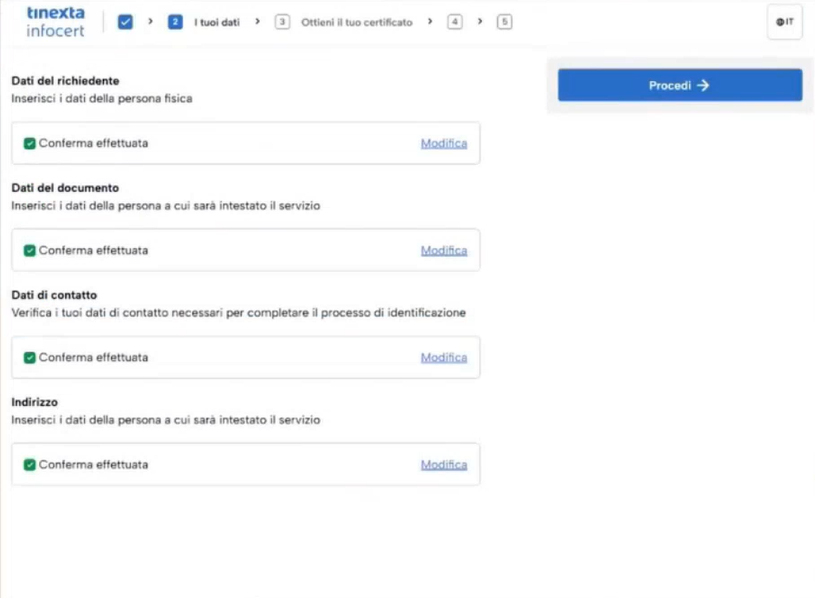Click the arrow icon on Procedi button
The width and height of the screenshot is (815, 598).
point(703,85)
